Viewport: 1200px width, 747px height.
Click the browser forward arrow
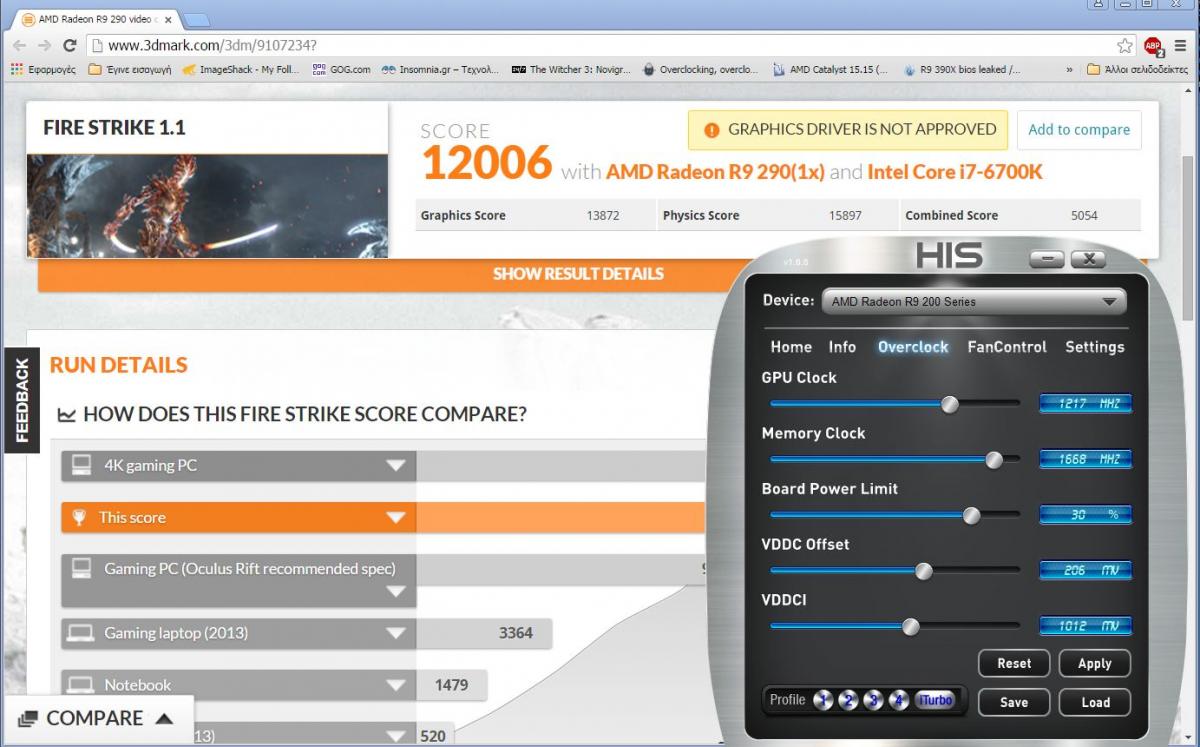[44, 46]
